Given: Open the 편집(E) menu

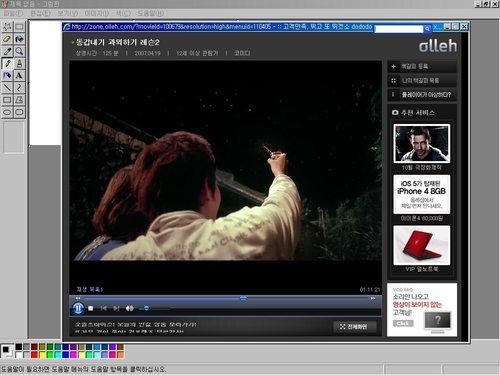Looking at the screenshot, I should [x=40, y=13].
